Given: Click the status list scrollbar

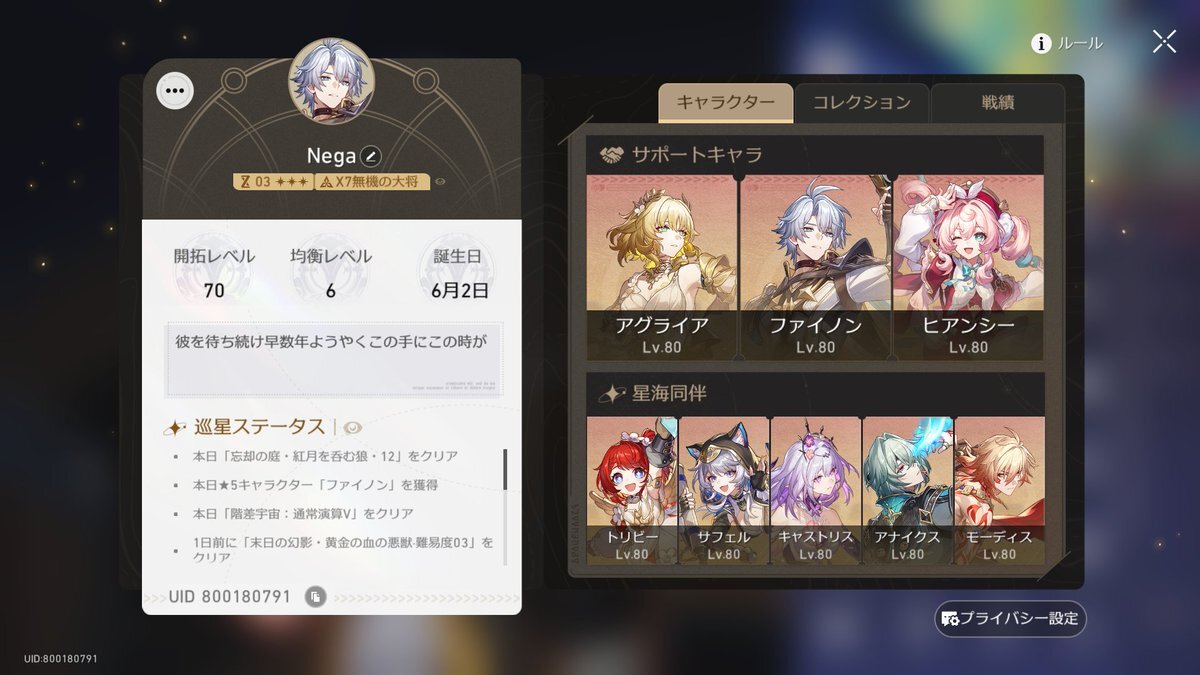Looking at the screenshot, I should [505, 469].
